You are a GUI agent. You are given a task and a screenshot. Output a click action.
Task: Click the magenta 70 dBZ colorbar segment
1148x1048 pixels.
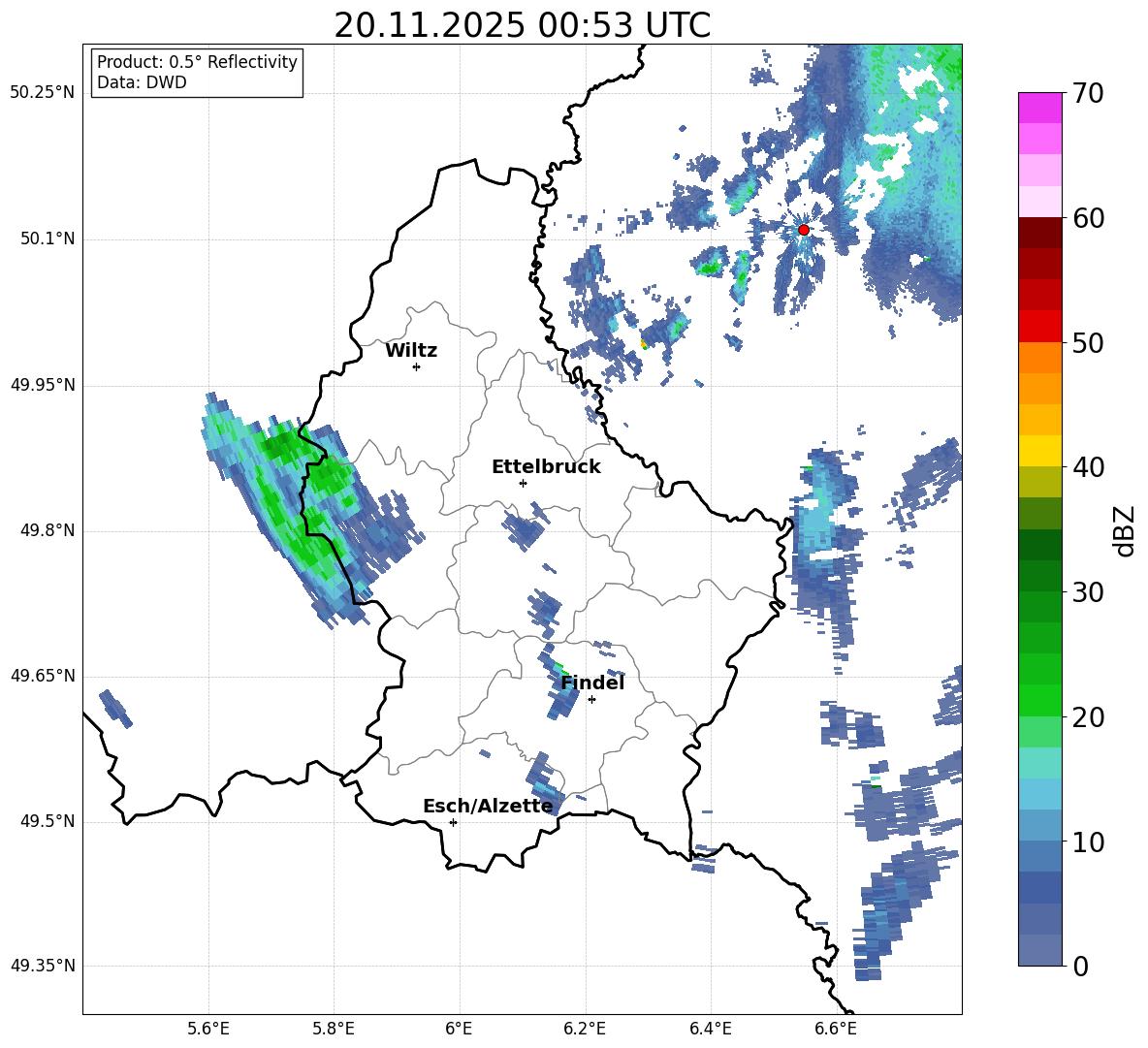click(1039, 108)
